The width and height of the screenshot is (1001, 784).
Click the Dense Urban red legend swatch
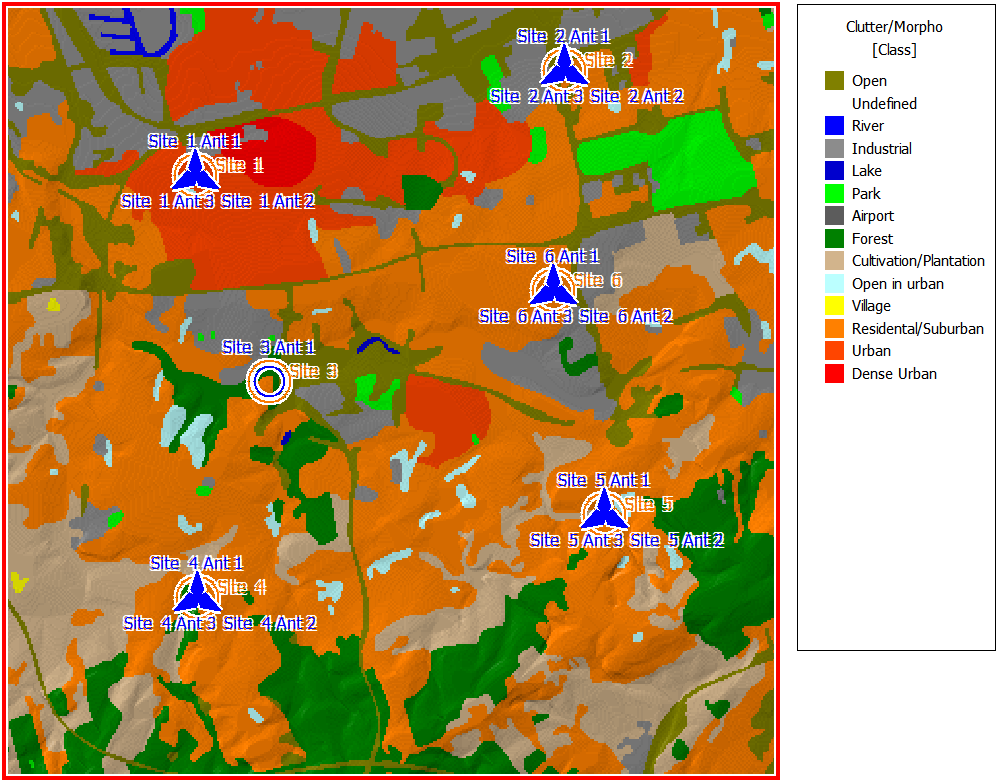point(835,374)
